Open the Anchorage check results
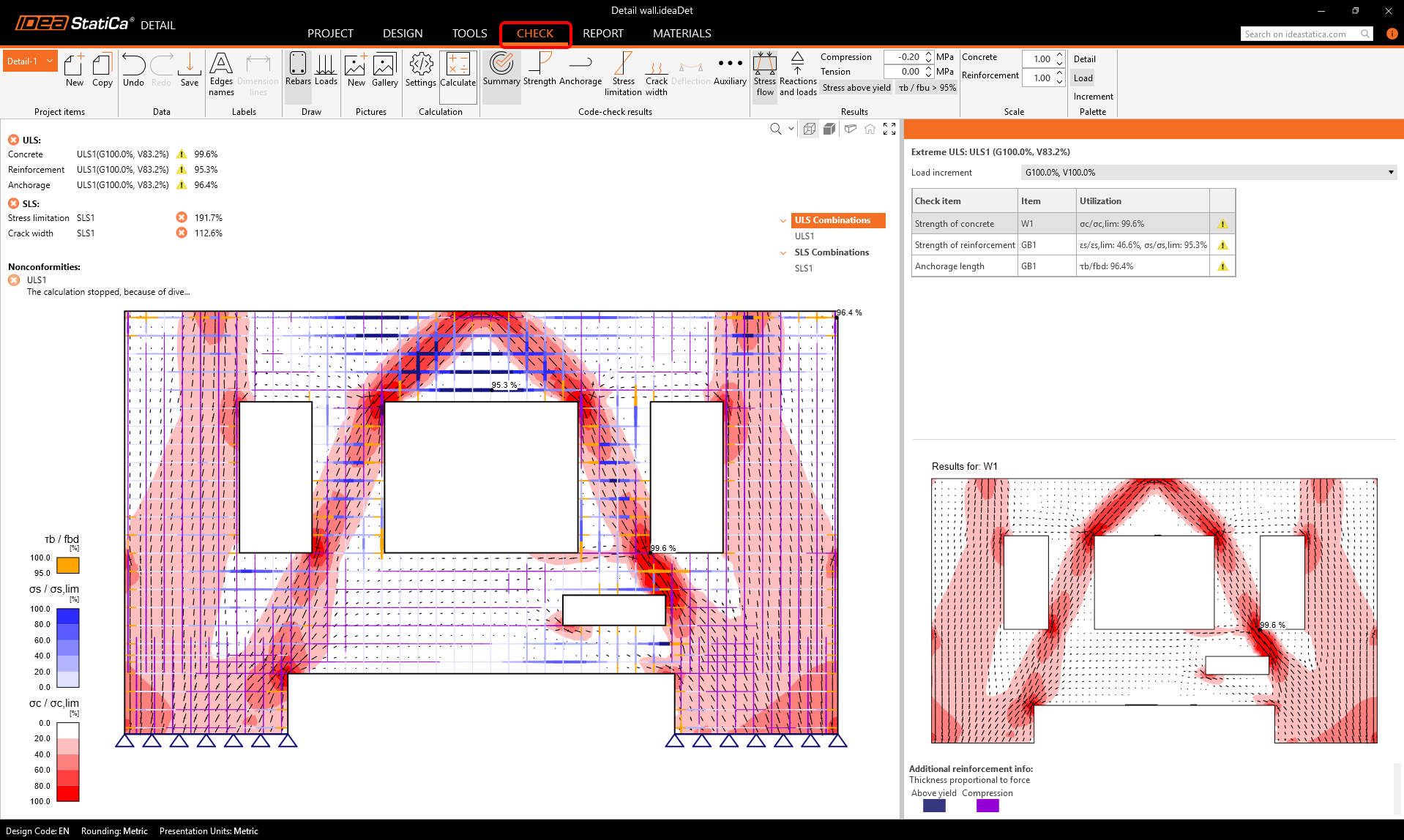Viewport: 1404px width, 840px height. coord(580,70)
